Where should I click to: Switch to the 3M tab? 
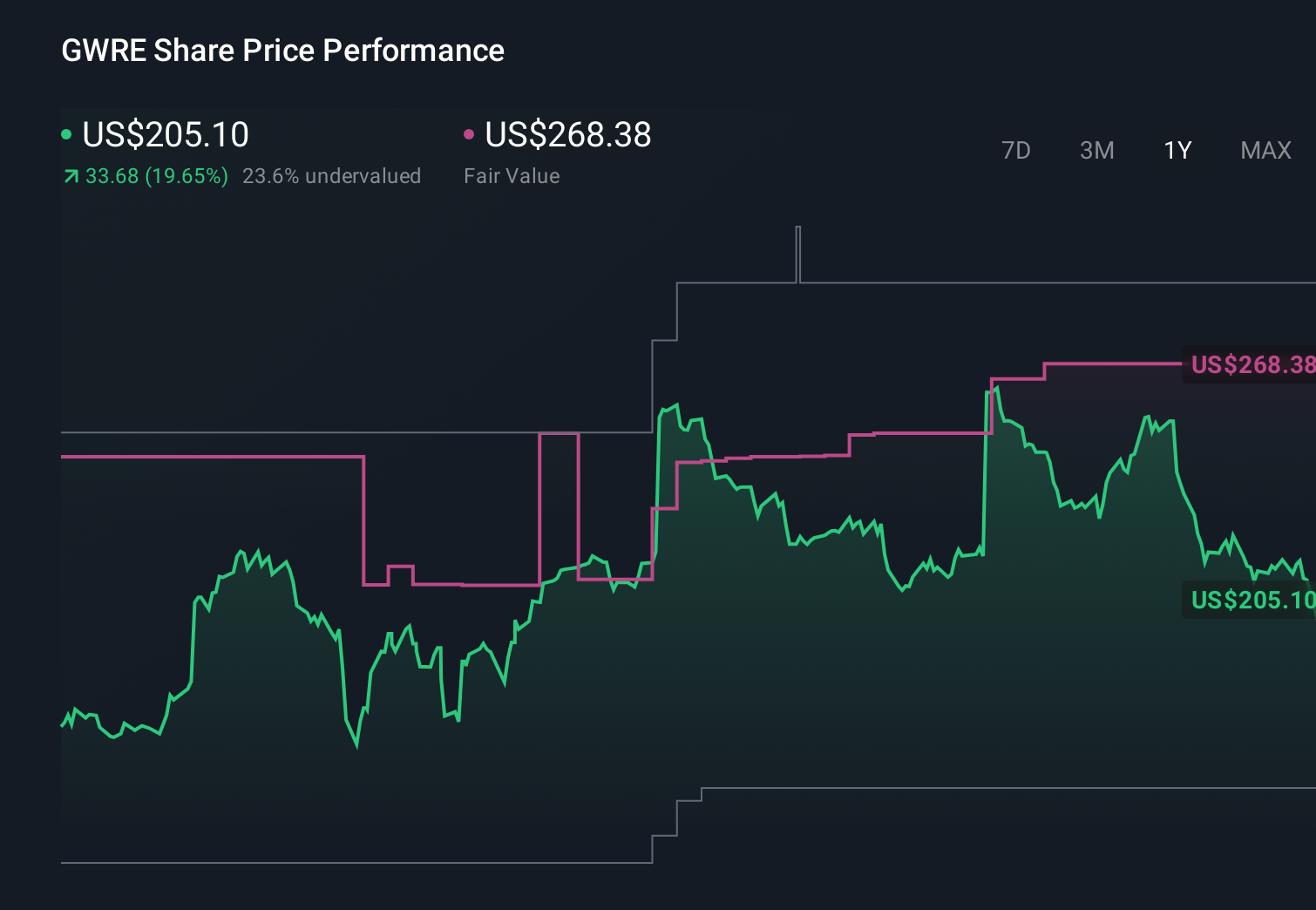point(1096,150)
